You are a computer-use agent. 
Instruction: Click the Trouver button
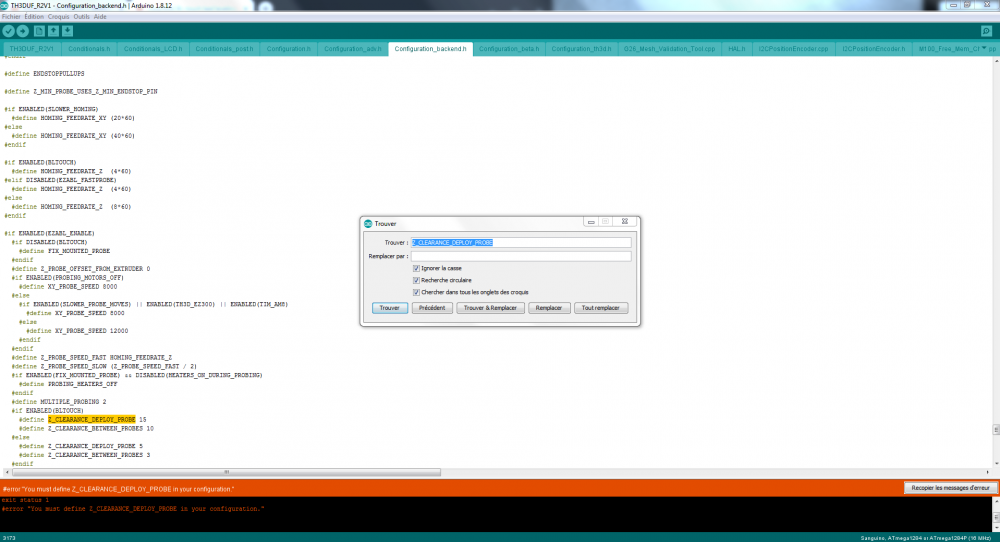pyautogui.click(x=390, y=308)
